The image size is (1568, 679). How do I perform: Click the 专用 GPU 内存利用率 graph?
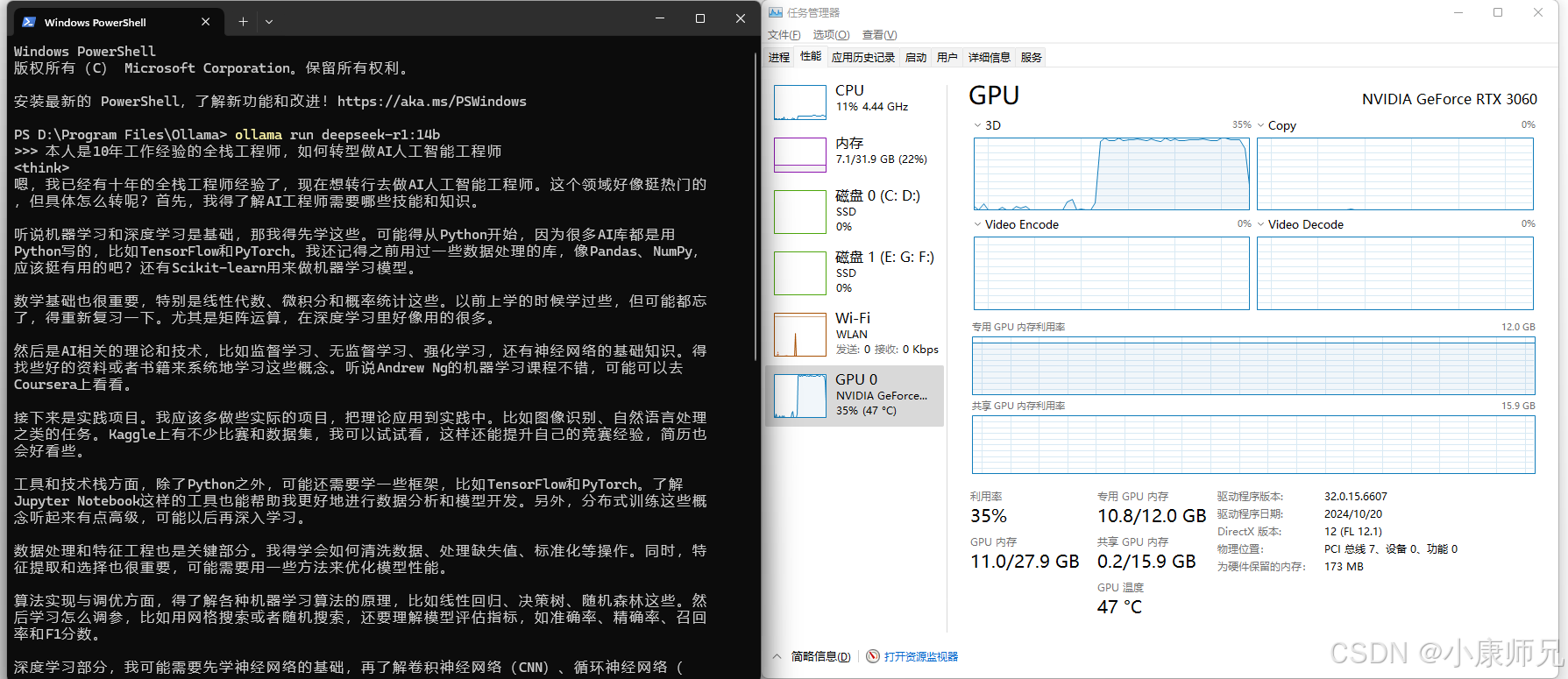(1253, 366)
